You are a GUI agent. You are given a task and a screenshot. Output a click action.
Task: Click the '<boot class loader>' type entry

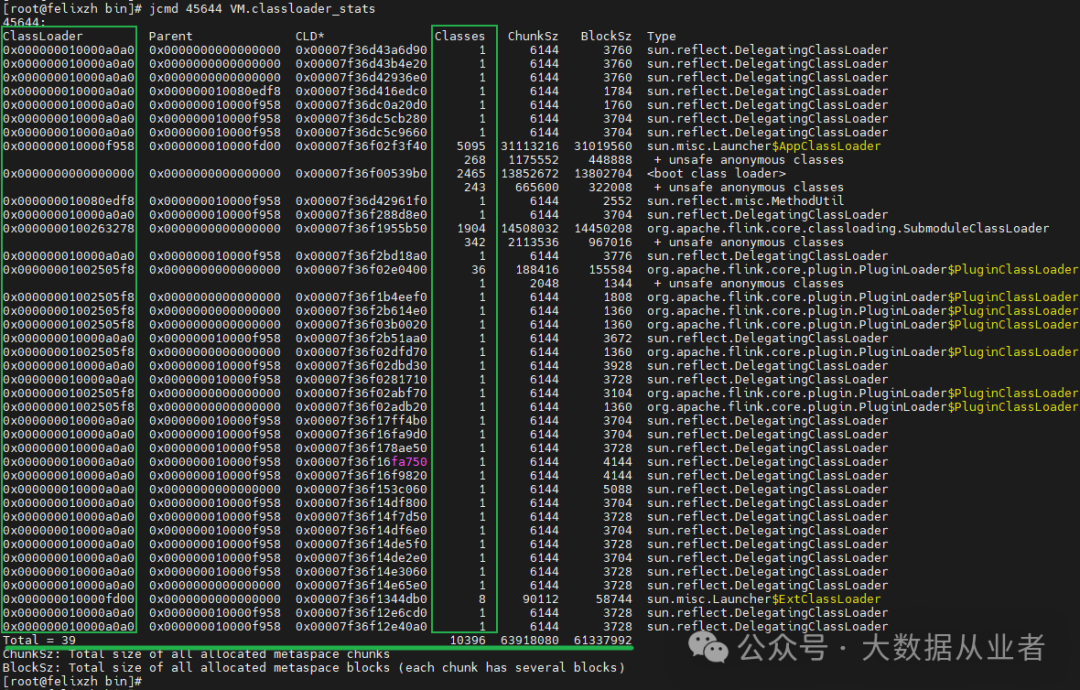pos(716,174)
